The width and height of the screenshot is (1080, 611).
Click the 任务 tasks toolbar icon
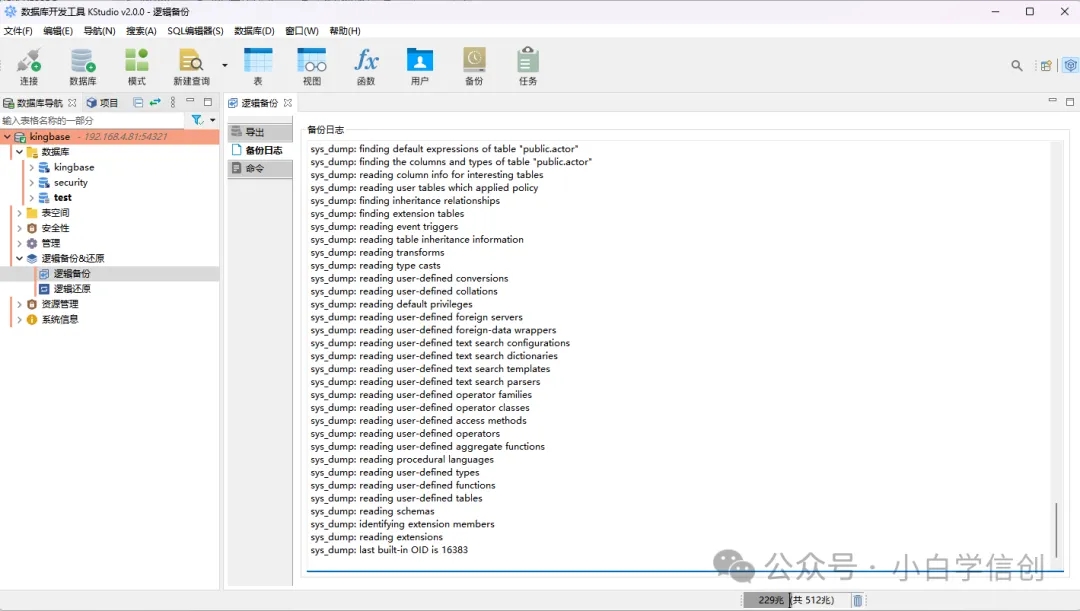coord(528,66)
